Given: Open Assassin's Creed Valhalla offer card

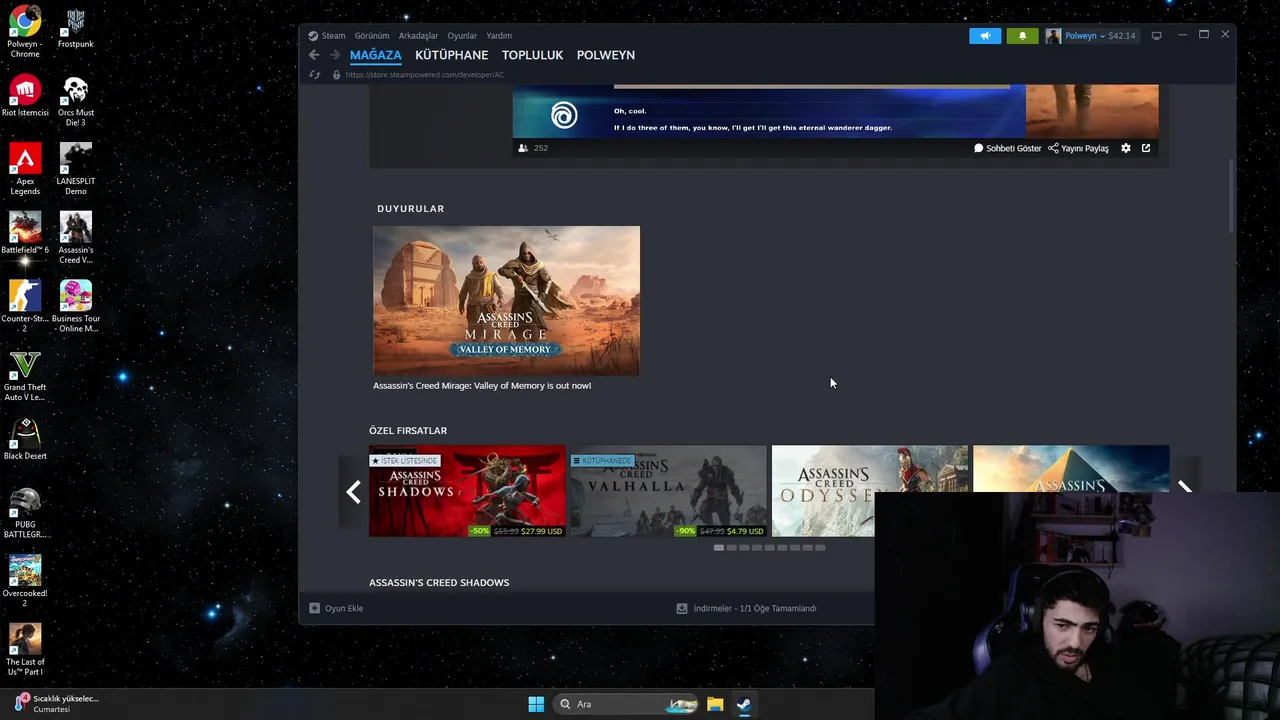Looking at the screenshot, I should [668, 491].
